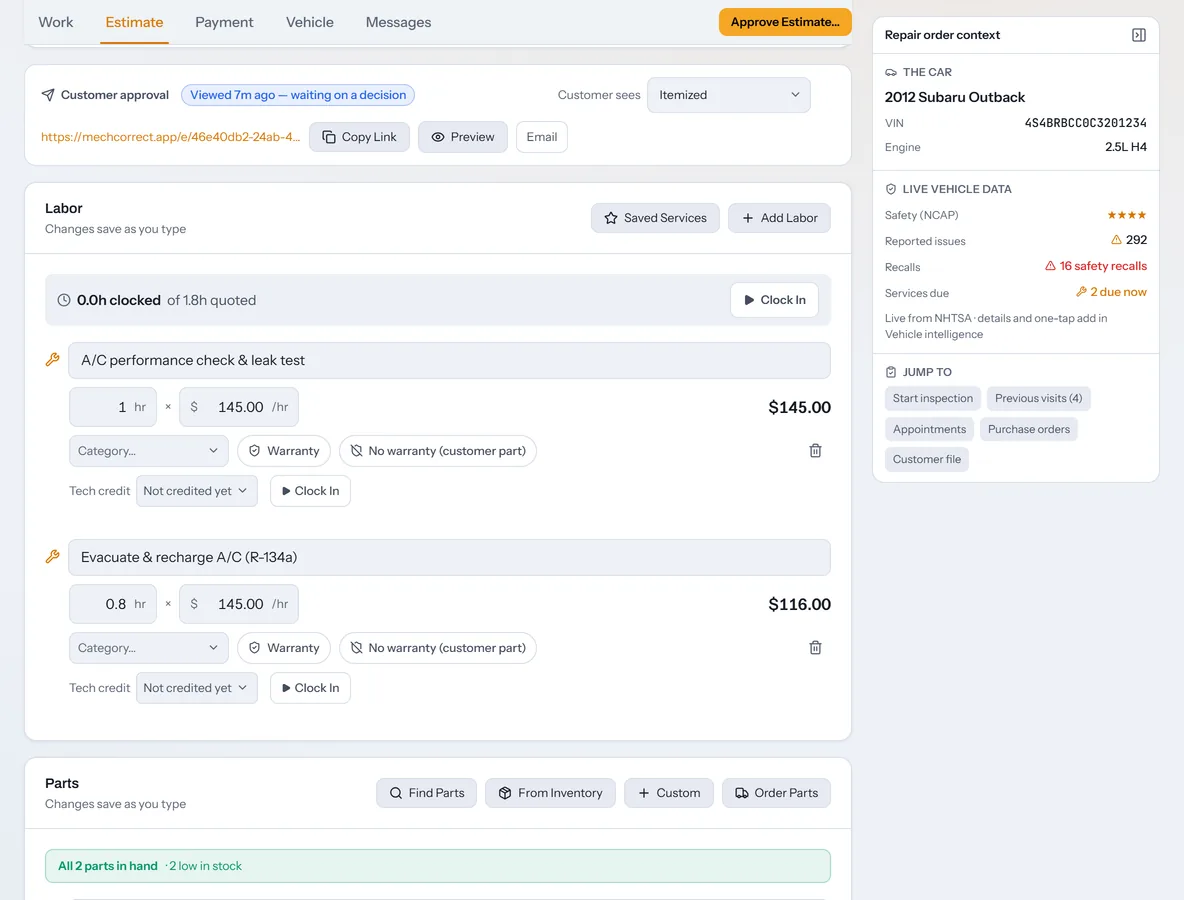The image size is (1184, 900).
Task: Jump to Previous visits (4)
Action: 1038,399
